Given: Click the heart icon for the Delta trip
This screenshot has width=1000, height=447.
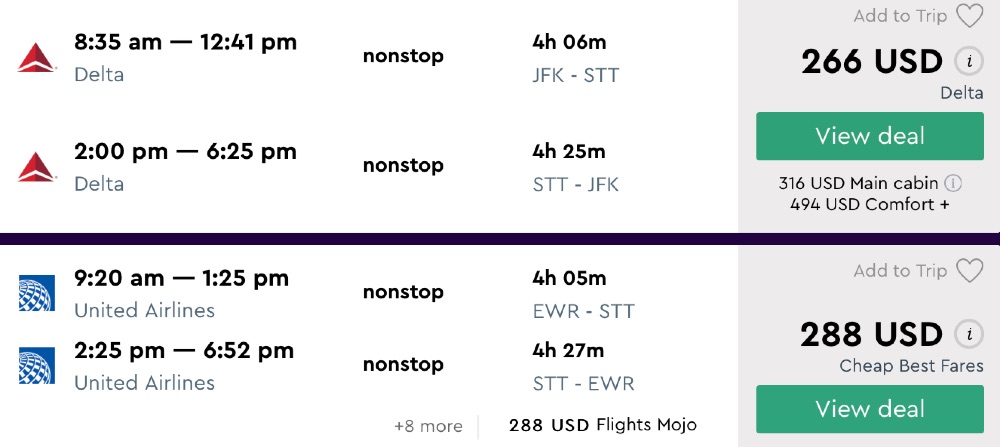Looking at the screenshot, I should (x=969, y=16).
